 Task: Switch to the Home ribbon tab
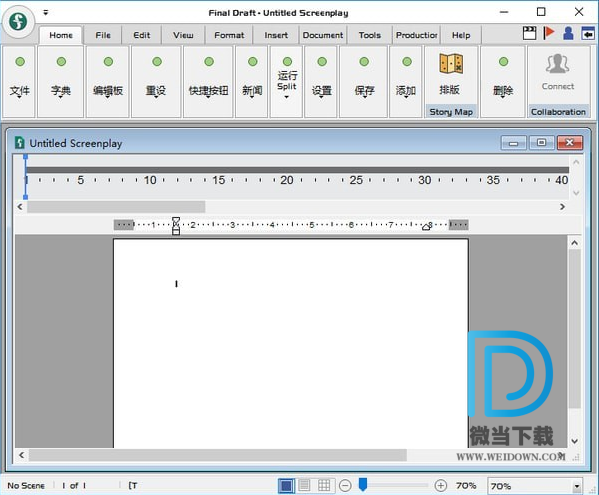[x=61, y=35]
